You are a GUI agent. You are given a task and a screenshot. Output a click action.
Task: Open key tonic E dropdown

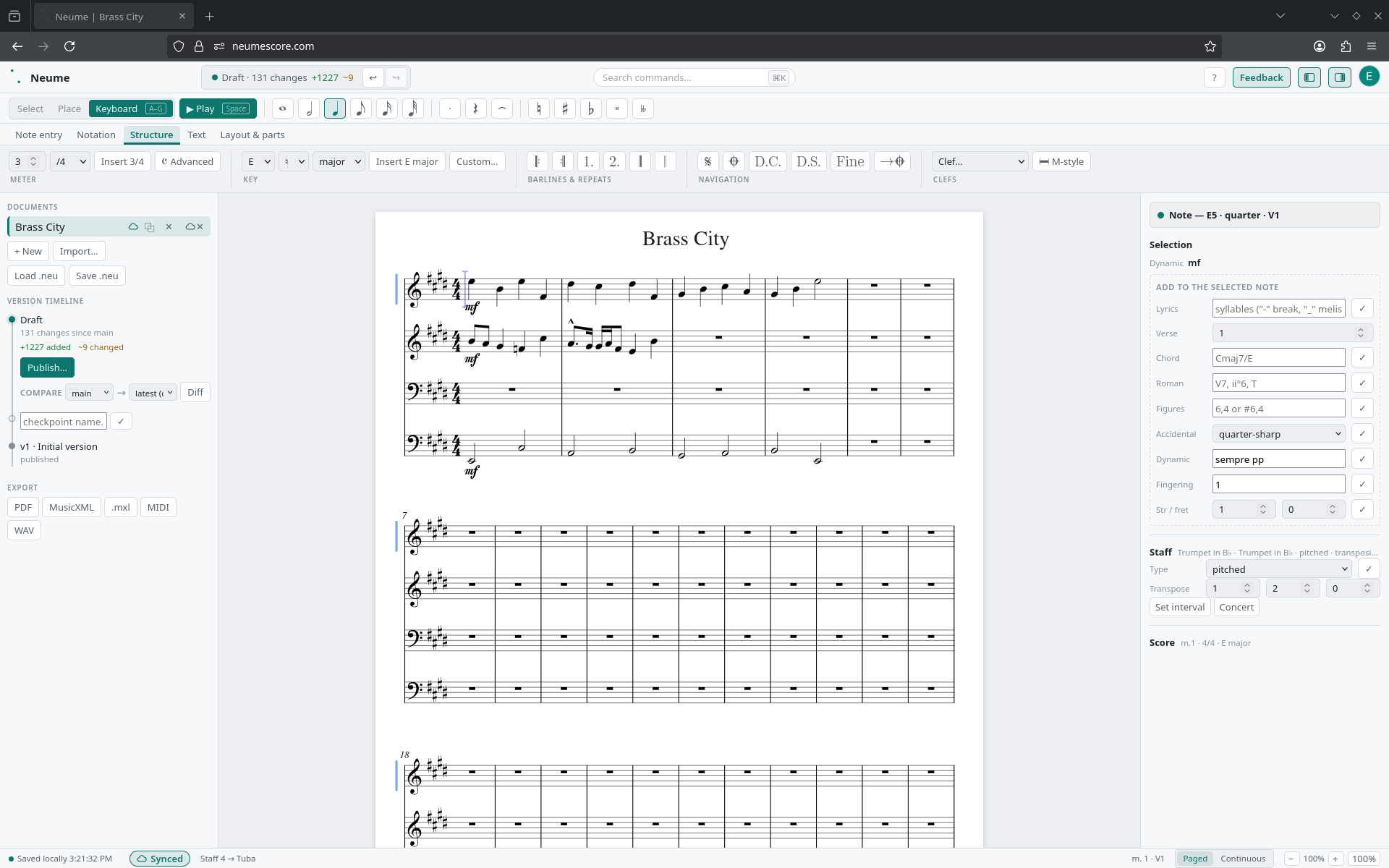[258, 161]
